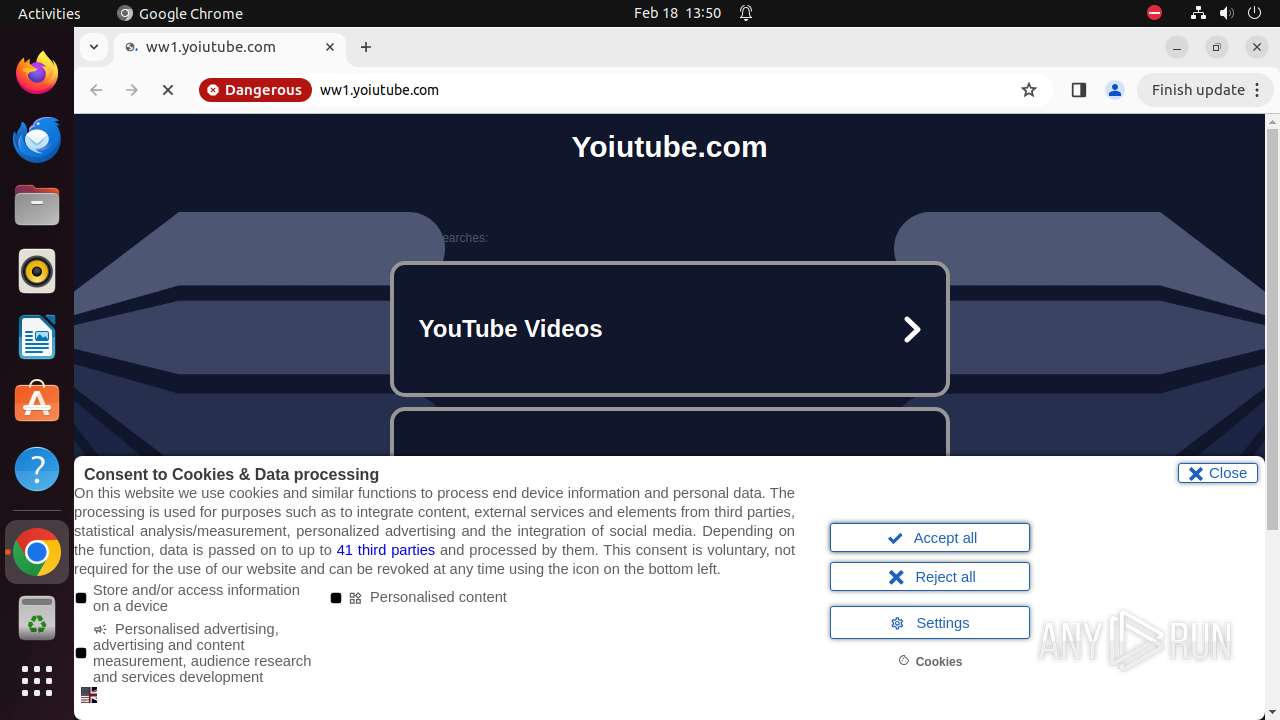Viewport: 1280px width, 720px height.
Task: Open the Files manager in dock
Action: pyautogui.click(x=37, y=205)
